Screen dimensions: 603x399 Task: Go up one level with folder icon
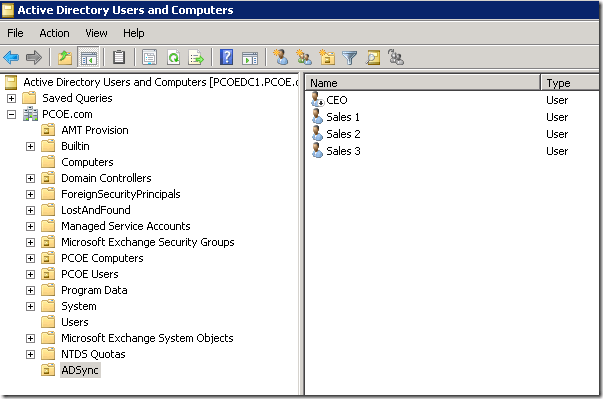tap(65, 58)
